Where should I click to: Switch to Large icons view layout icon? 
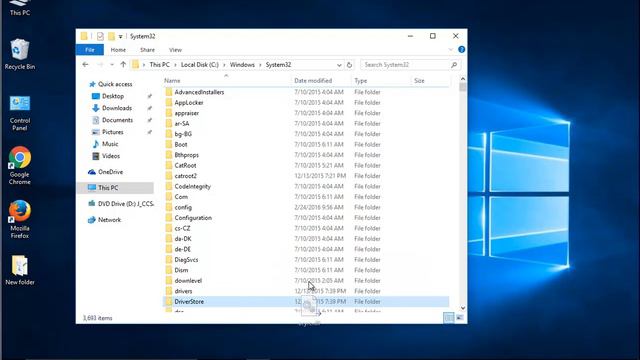(x=460, y=318)
